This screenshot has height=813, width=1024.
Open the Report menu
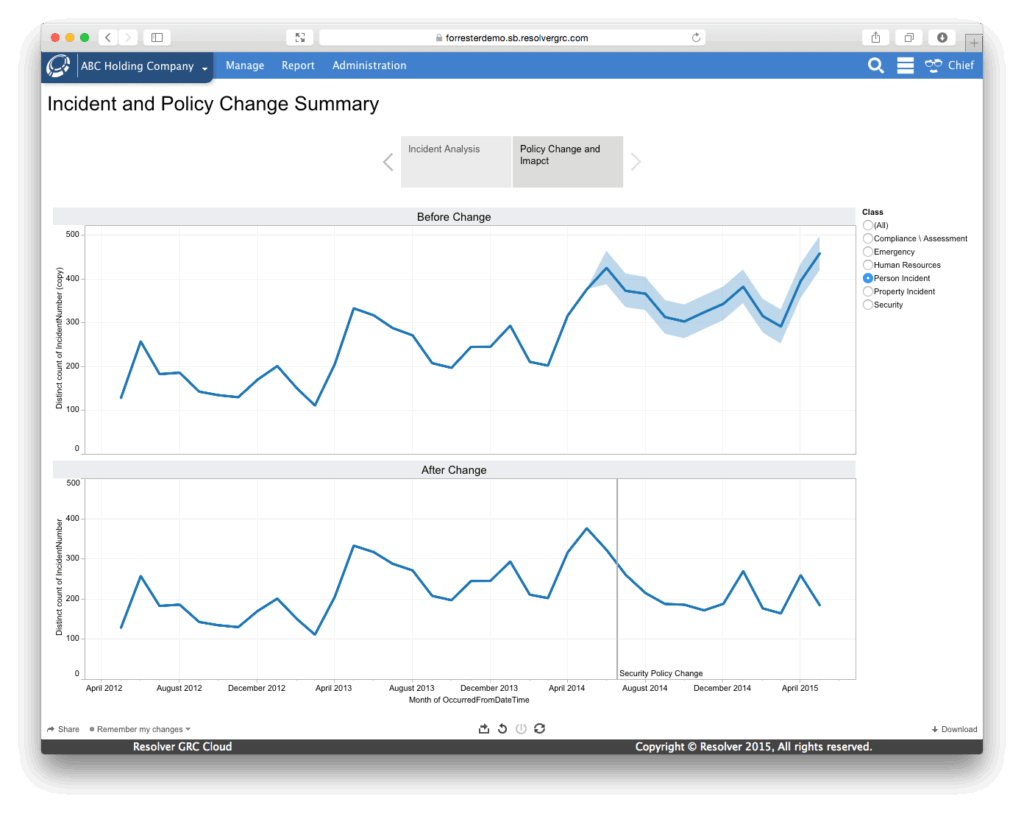click(297, 65)
